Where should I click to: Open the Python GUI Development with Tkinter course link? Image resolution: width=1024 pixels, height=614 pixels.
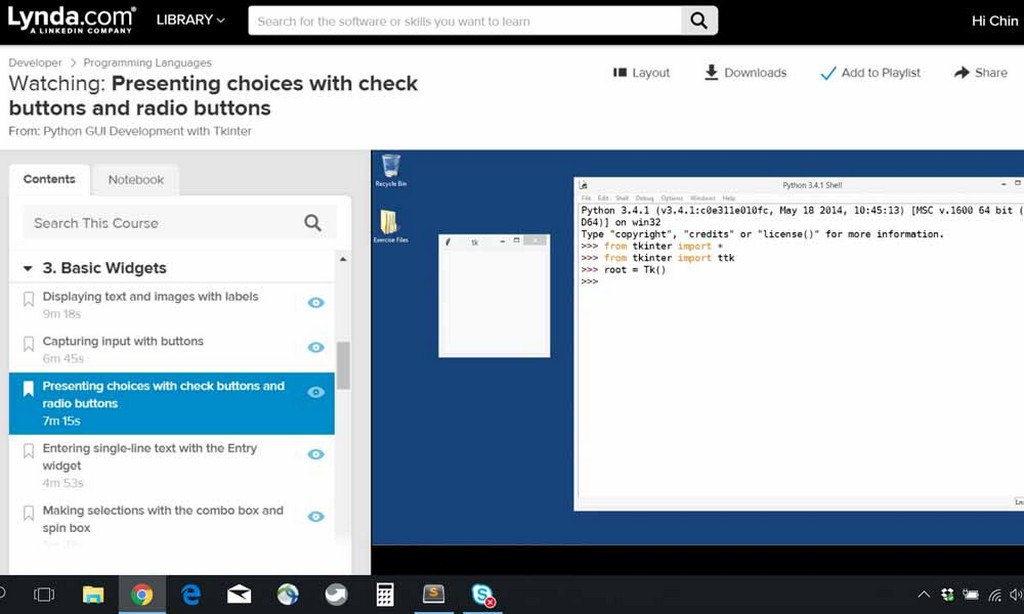[x=147, y=131]
